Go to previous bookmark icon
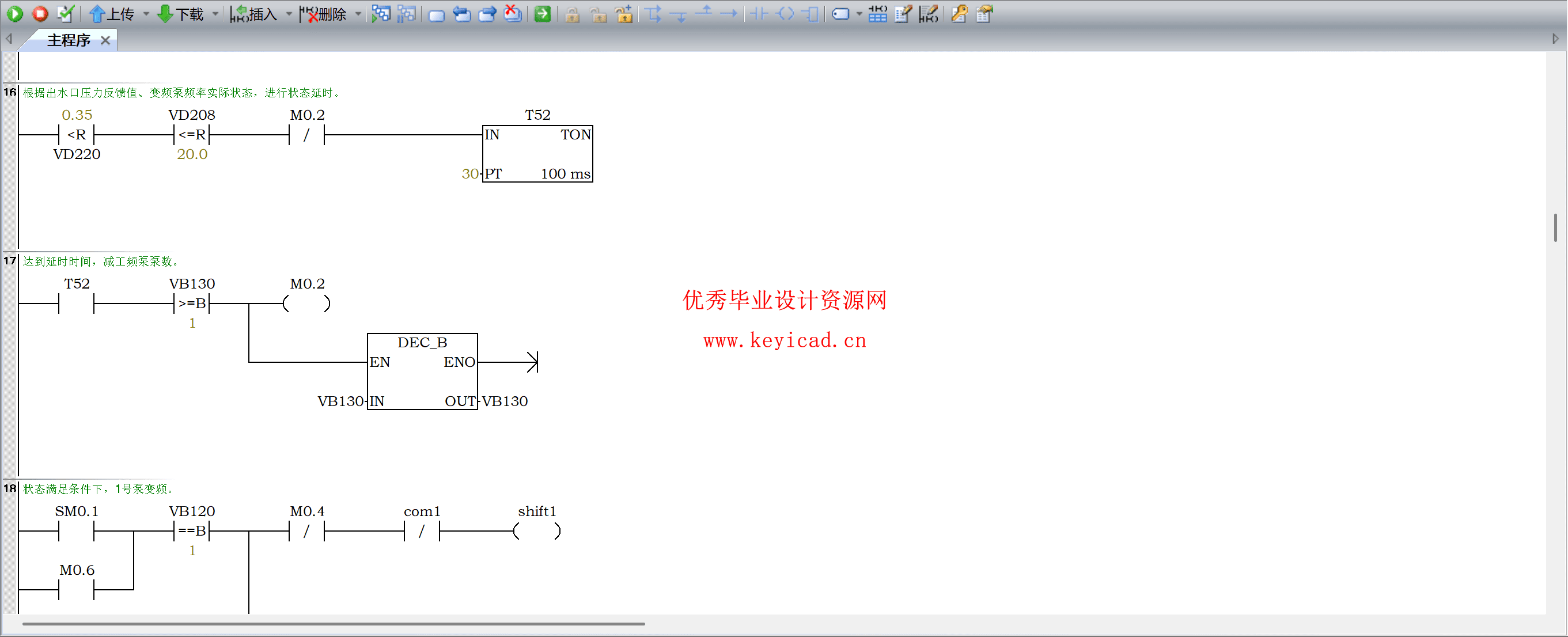 (462, 13)
